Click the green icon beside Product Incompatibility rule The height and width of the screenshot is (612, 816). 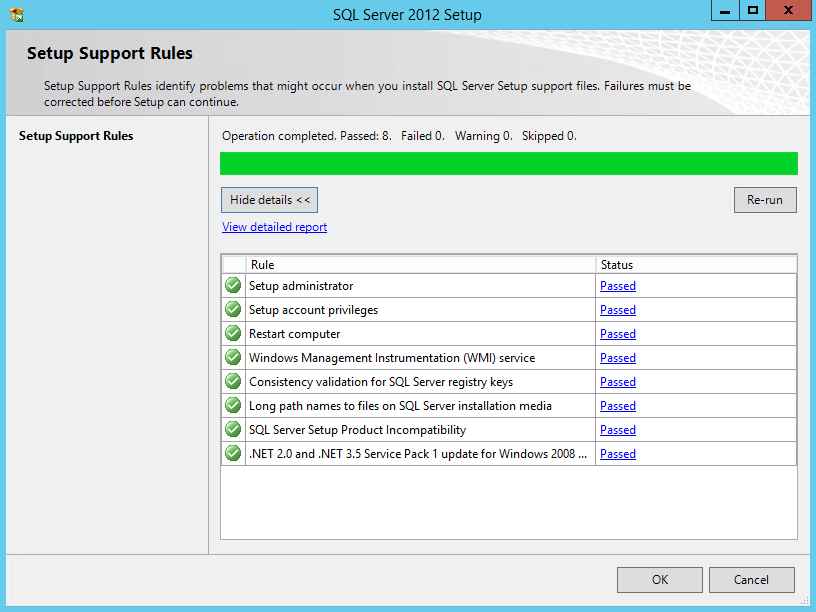232,429
